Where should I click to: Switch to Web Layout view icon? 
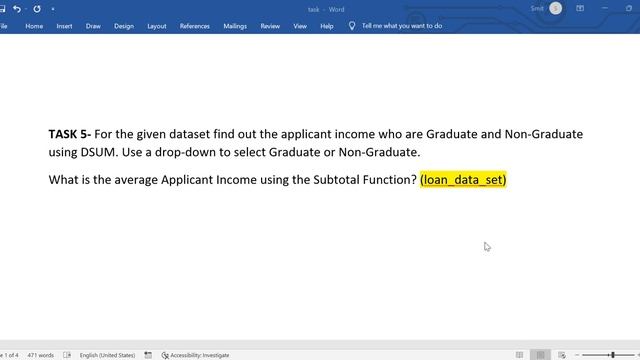coord(562,355)
